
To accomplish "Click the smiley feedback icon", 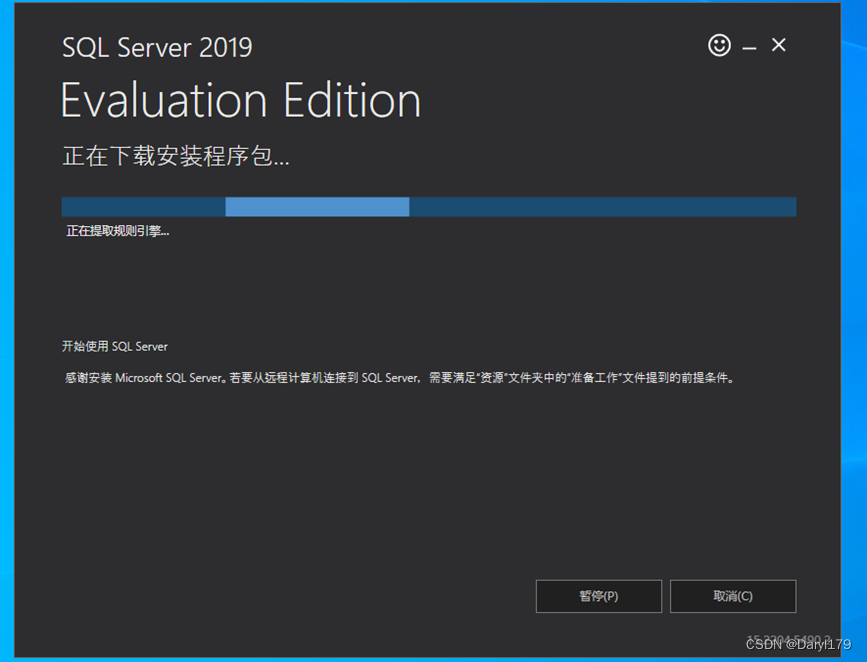I will (x=719, y=45).
